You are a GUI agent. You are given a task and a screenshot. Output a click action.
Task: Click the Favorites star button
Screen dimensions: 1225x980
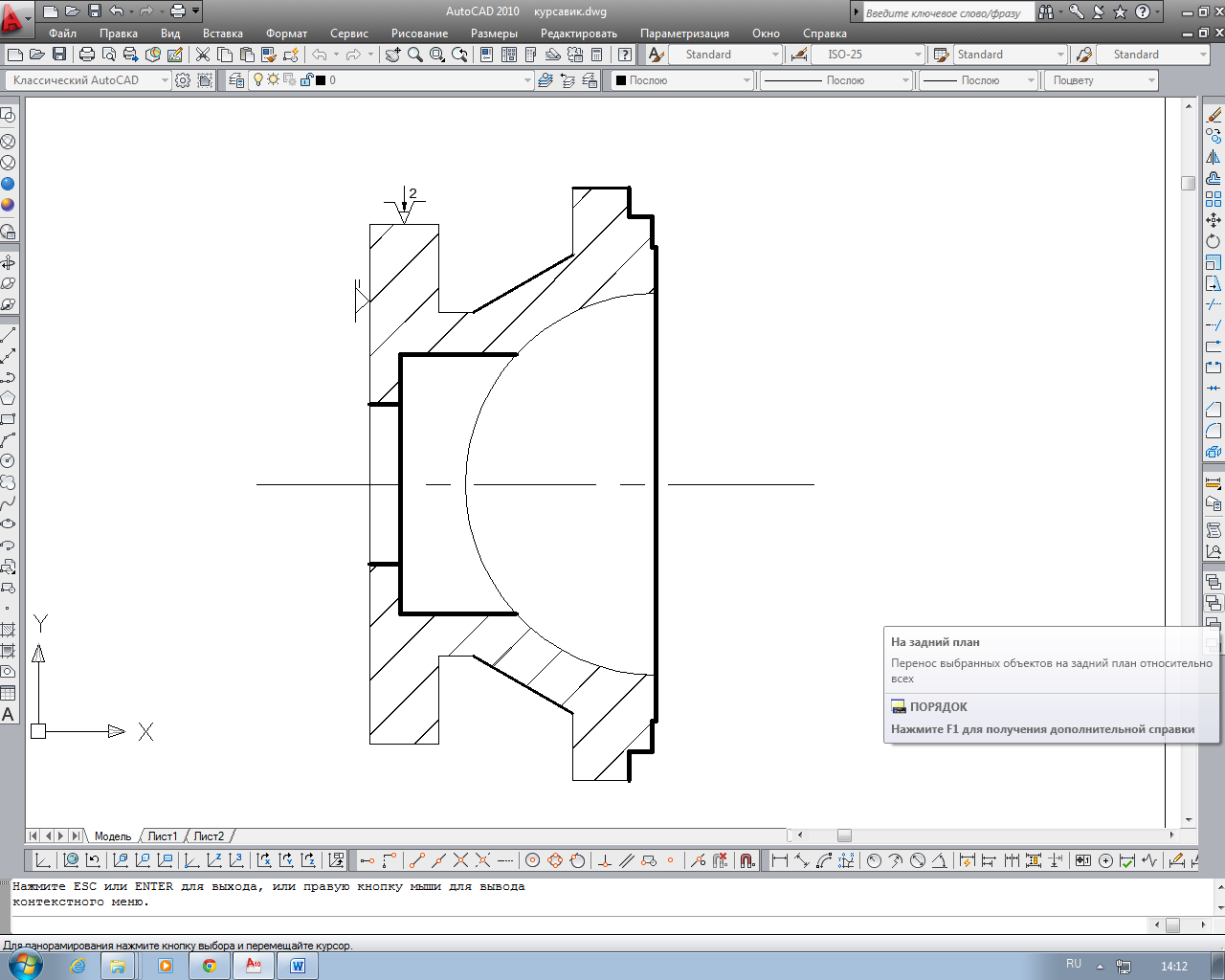(x=1121, y=12)
